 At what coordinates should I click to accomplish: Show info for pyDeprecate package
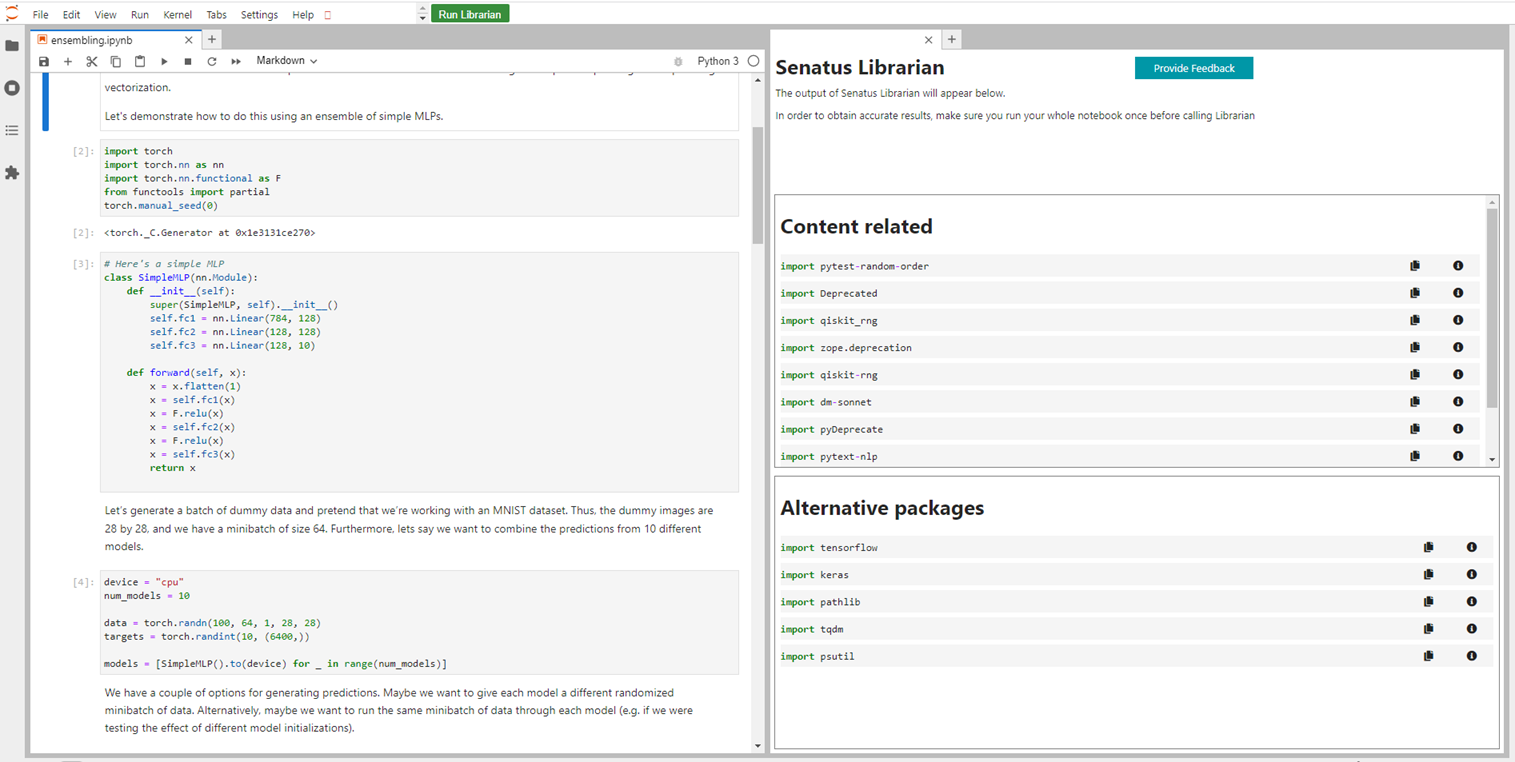click(x=1458, y=428)
